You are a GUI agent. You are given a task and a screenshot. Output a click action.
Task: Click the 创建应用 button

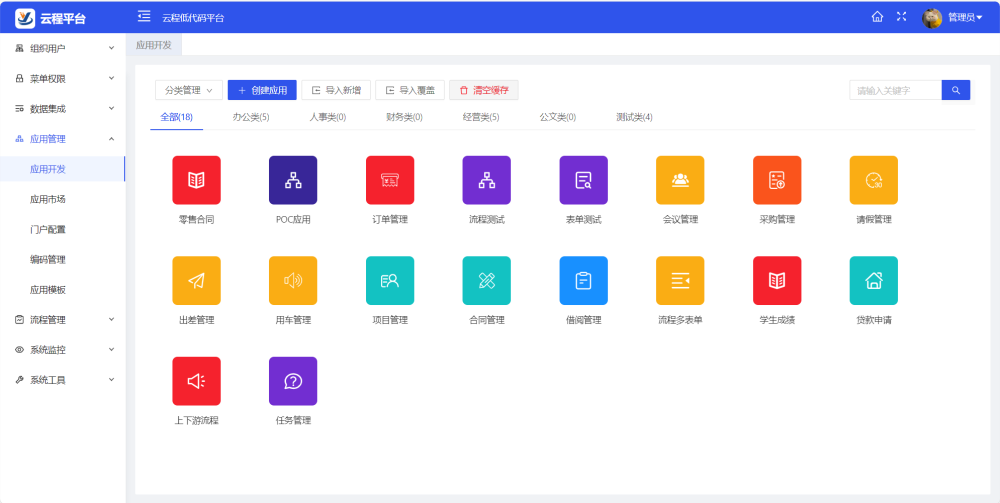point(262,91)
